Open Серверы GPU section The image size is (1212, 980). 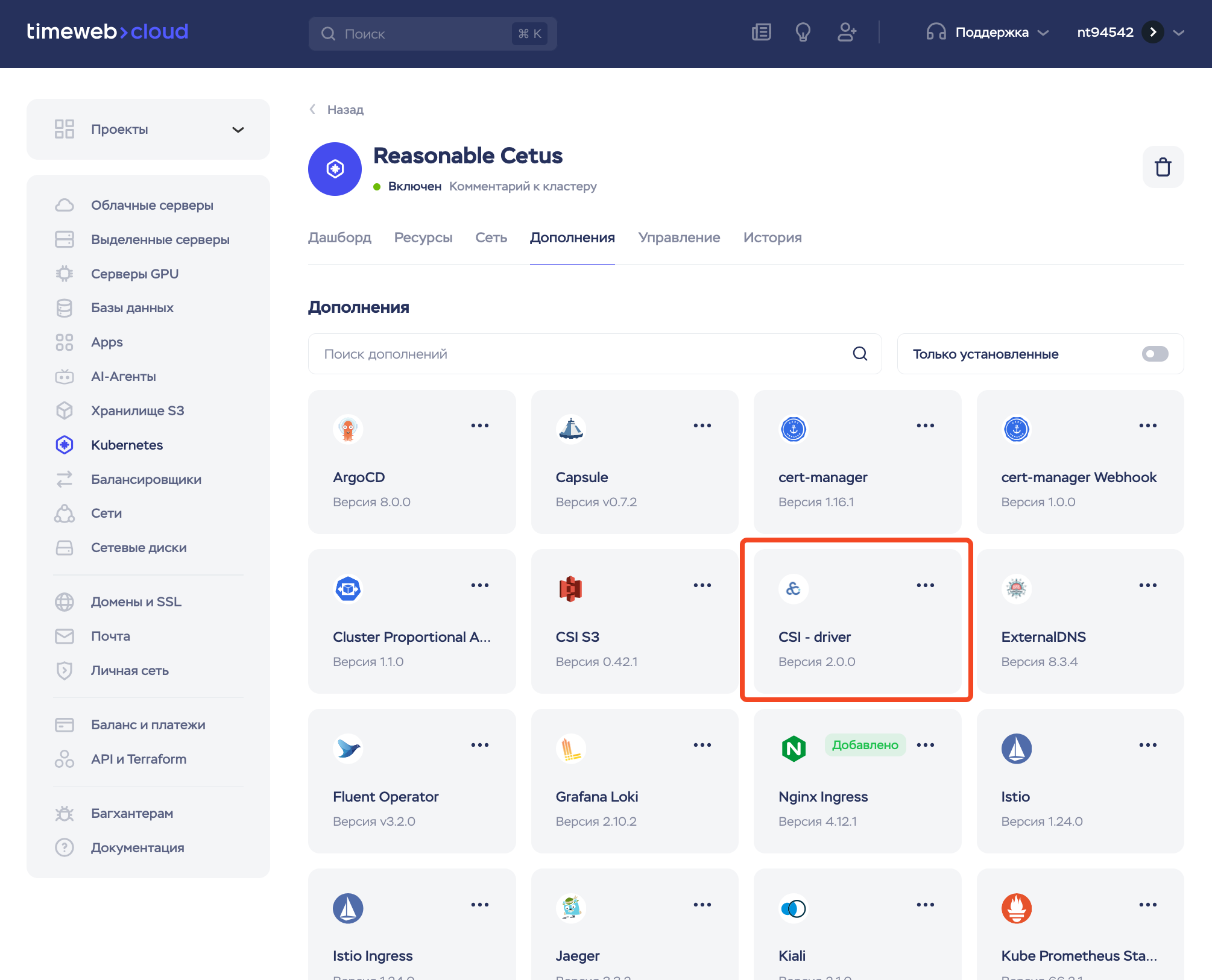pyautogui.click(x=148, y=274)
